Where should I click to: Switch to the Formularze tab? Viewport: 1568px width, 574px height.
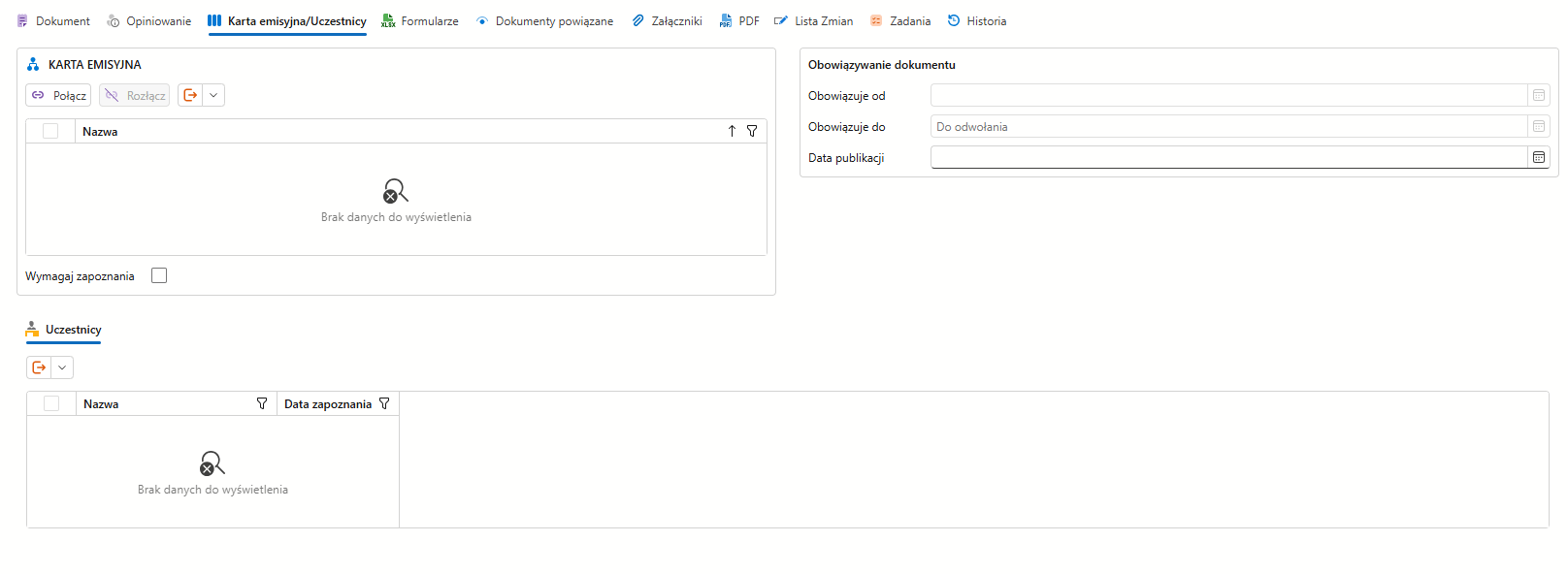tap(420, 20)
